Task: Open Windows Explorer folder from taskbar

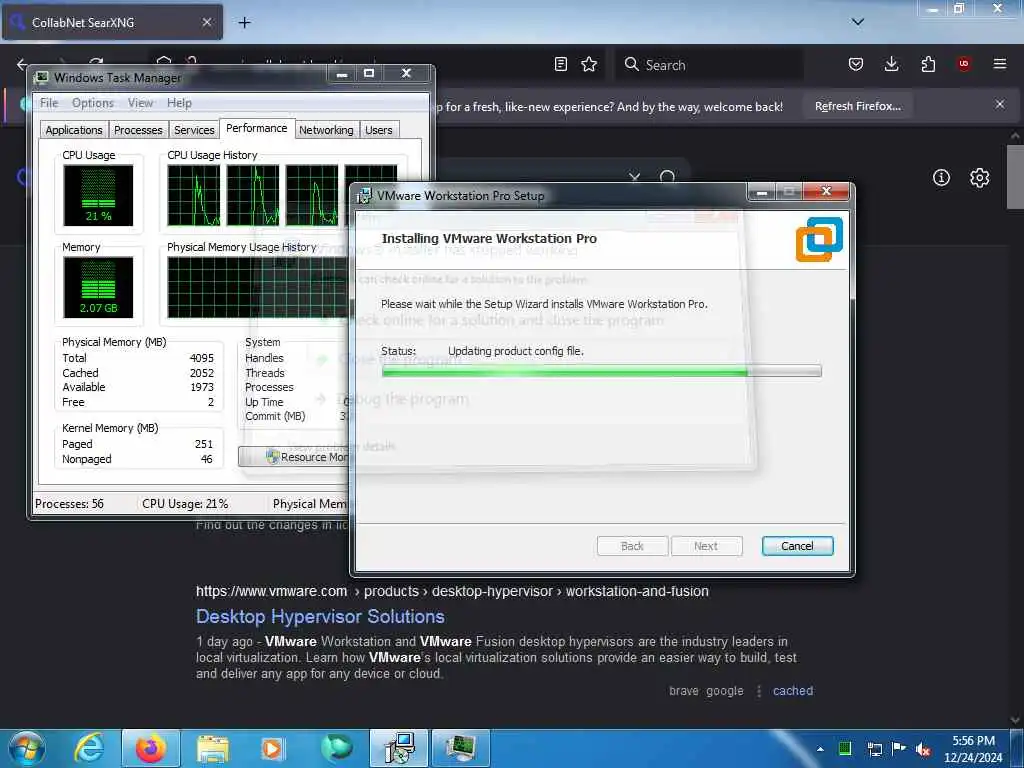Action: [213, 748]
